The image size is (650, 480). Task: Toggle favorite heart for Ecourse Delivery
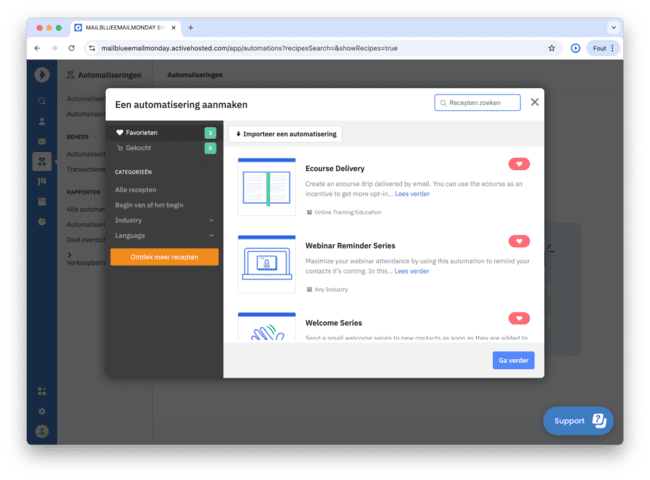point(519,164)
